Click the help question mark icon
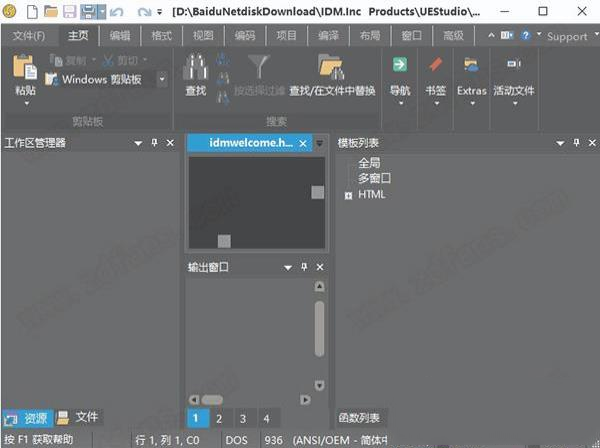 tap(525, 36)
